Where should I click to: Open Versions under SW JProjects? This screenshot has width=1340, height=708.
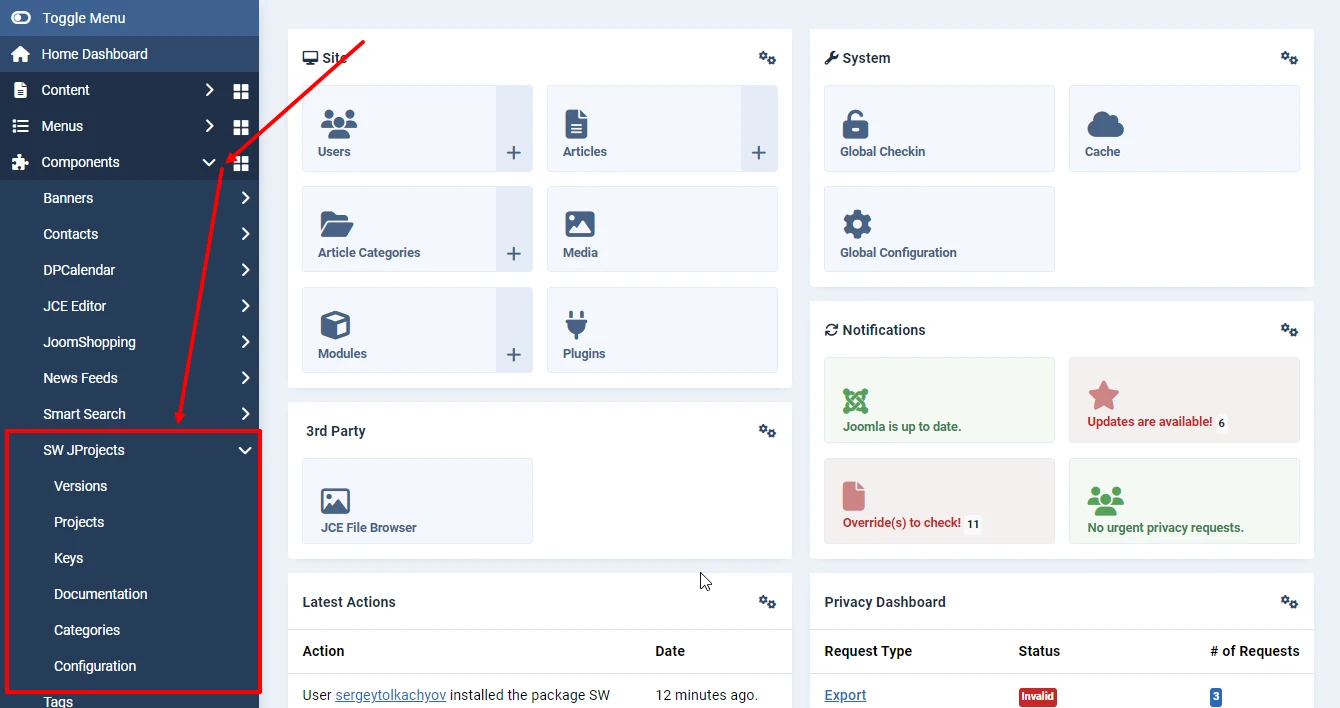80,486
